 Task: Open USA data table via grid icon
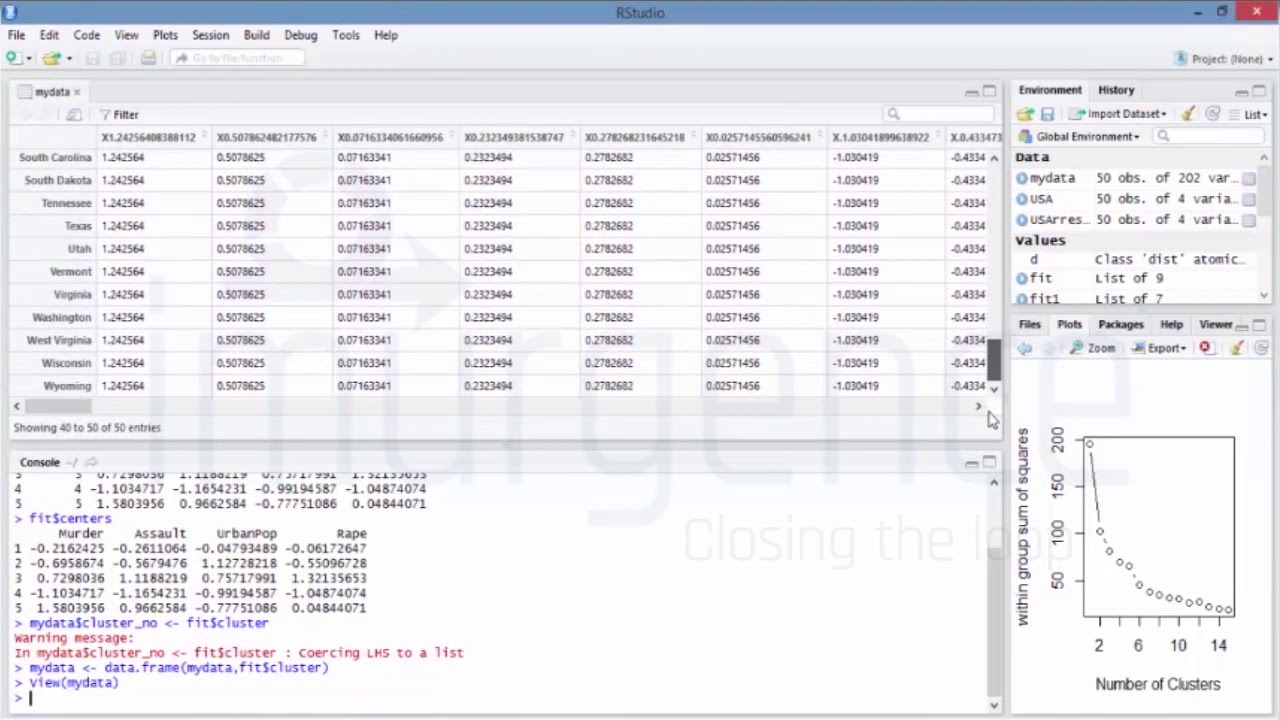click(x=1249, y=199)
